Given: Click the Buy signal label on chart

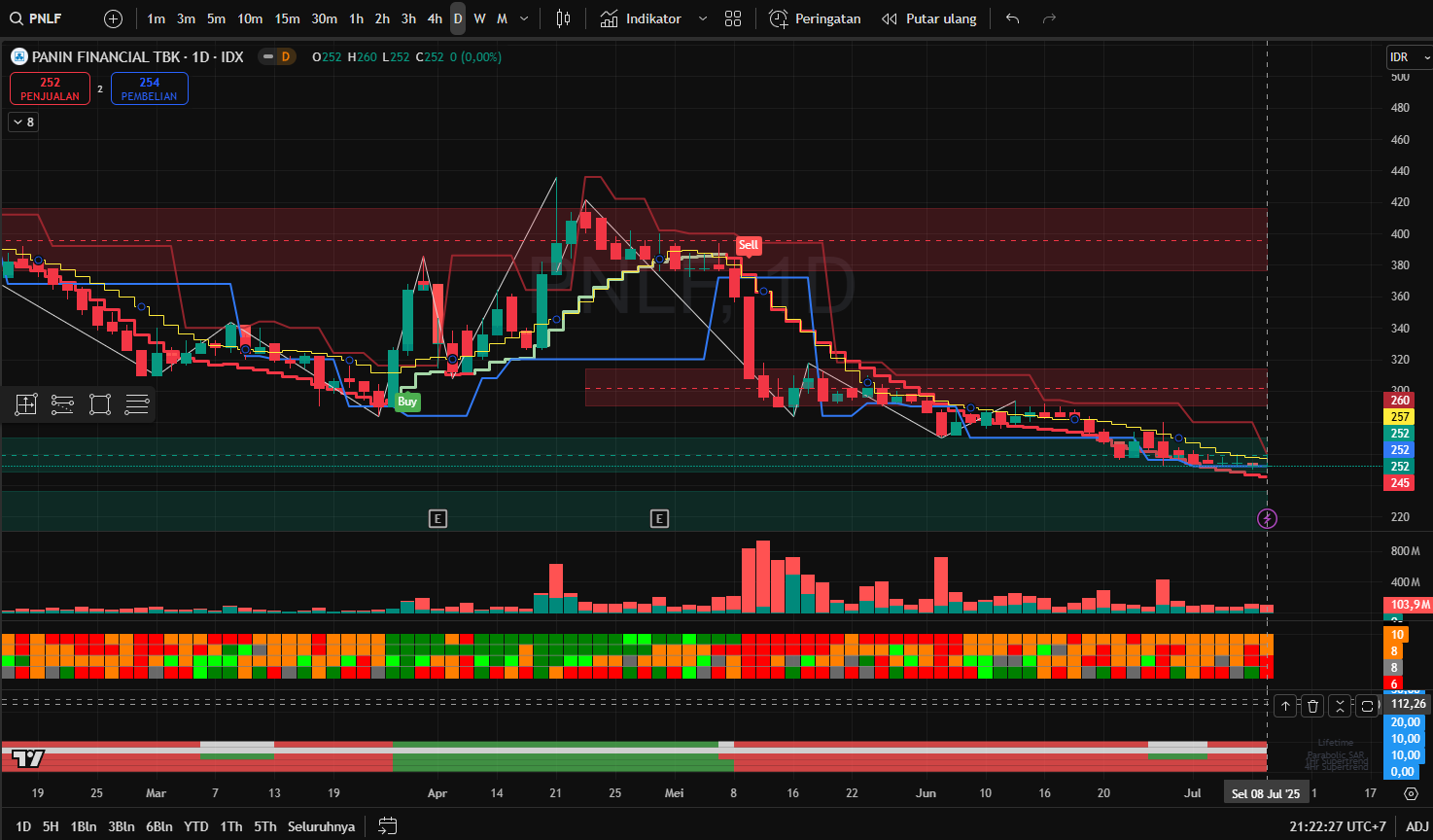Looking at the screenshot, I should tap(407, 402).
